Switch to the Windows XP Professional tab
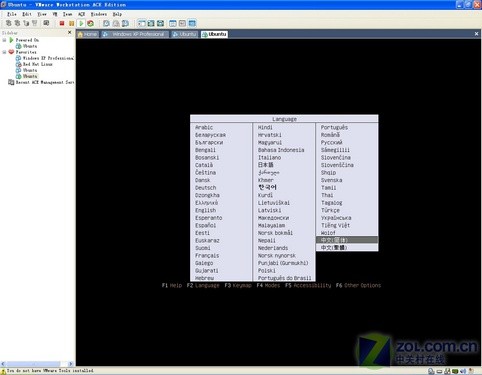Screen dimensions: 482x375 click(135, 34)
